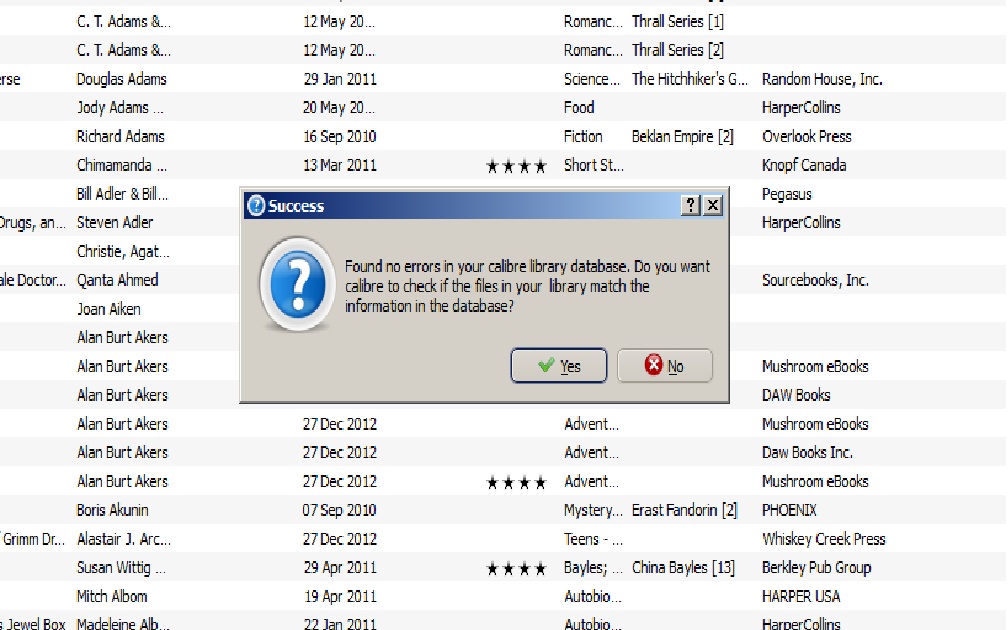Select the Joan Aiken author row
1008x630 pixels.
(109, 309)
